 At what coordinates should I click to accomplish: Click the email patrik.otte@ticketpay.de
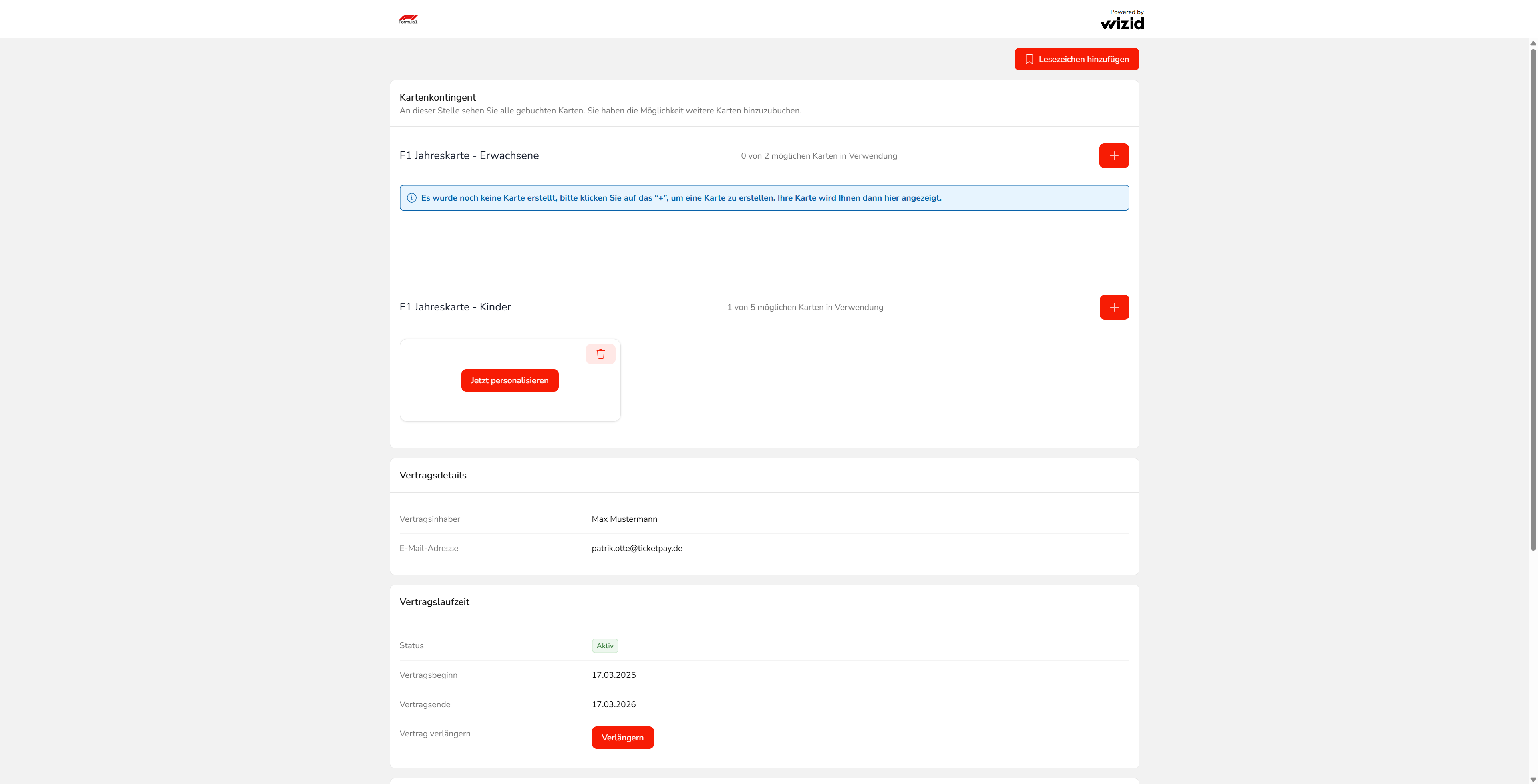636,548
